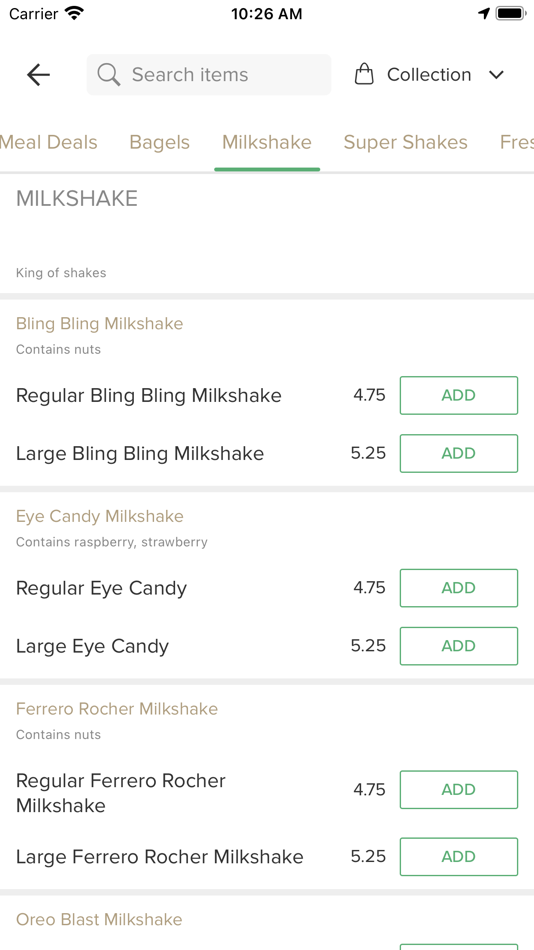Tap the Wi-Fi icon in status bar
This screenshot has width=534, height=950.
[x=75, y=13]
